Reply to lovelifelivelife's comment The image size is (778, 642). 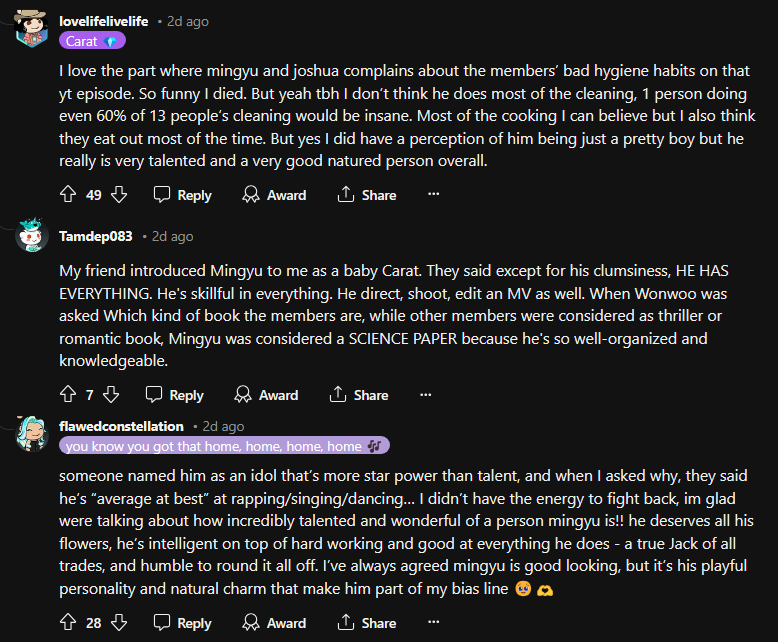(x=183, y=194)
